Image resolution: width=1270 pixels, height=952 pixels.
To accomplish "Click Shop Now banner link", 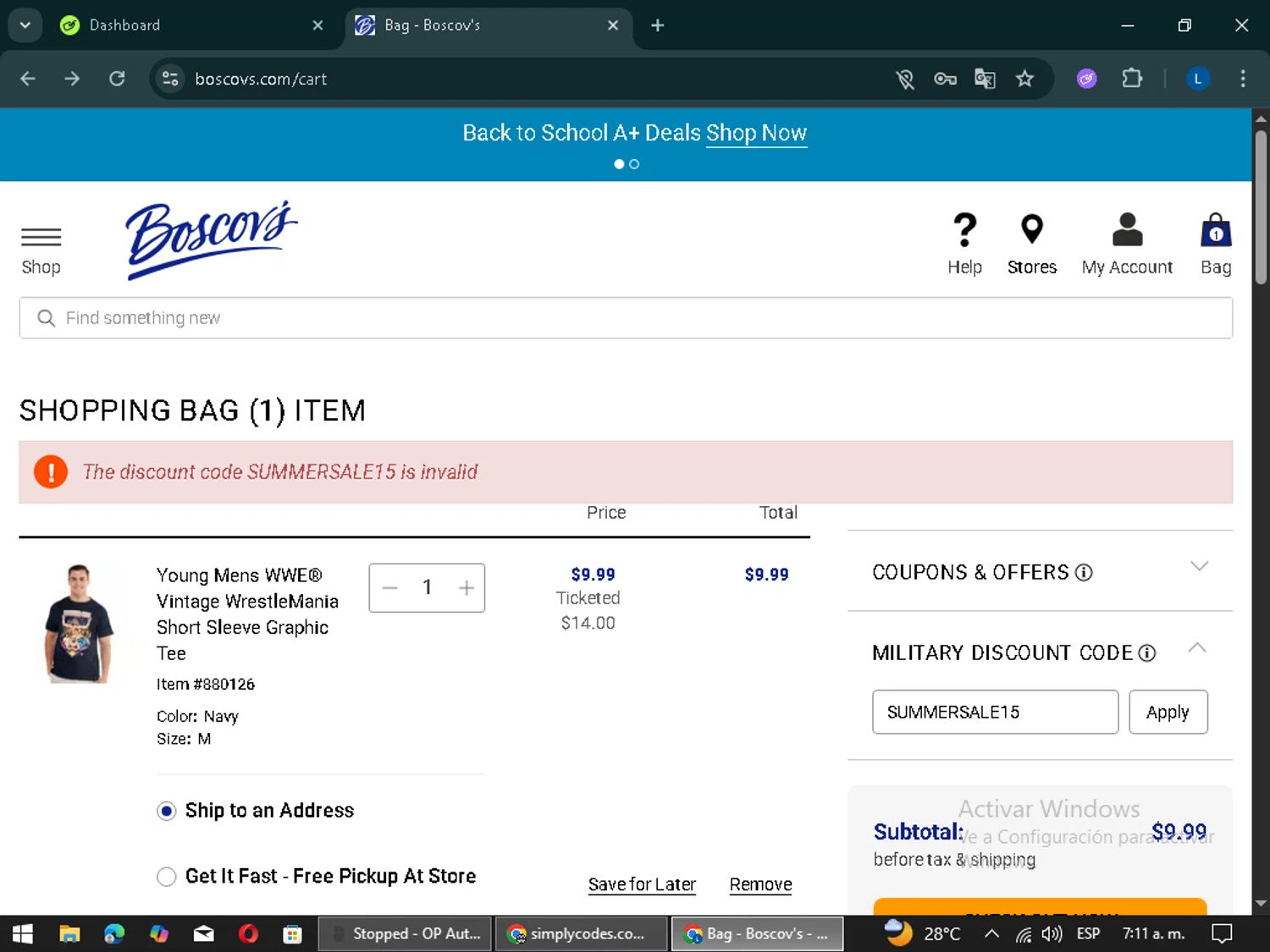I will coord(756,133).
